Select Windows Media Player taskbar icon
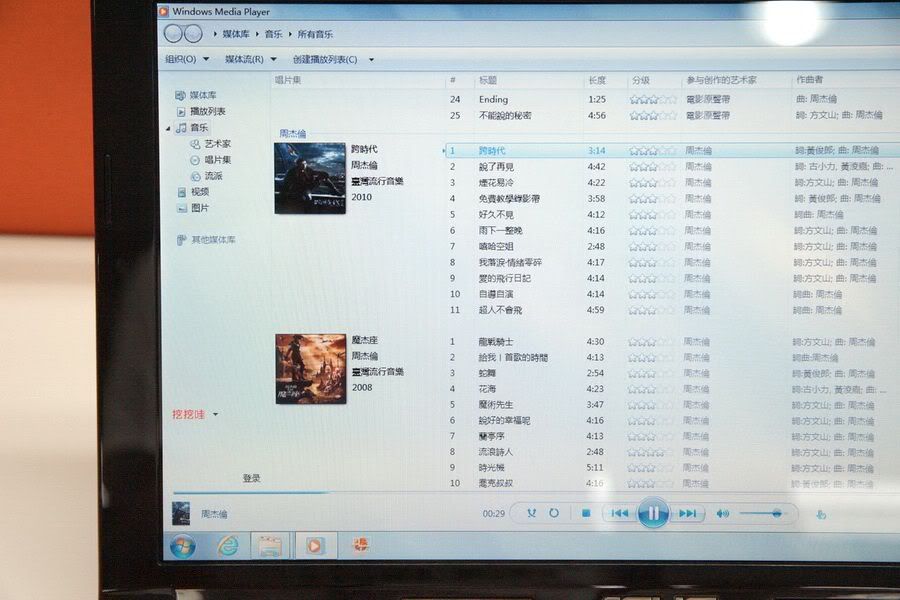Image resolution: width=900 pixels, height=600 pixels. [x=314, y=545]
